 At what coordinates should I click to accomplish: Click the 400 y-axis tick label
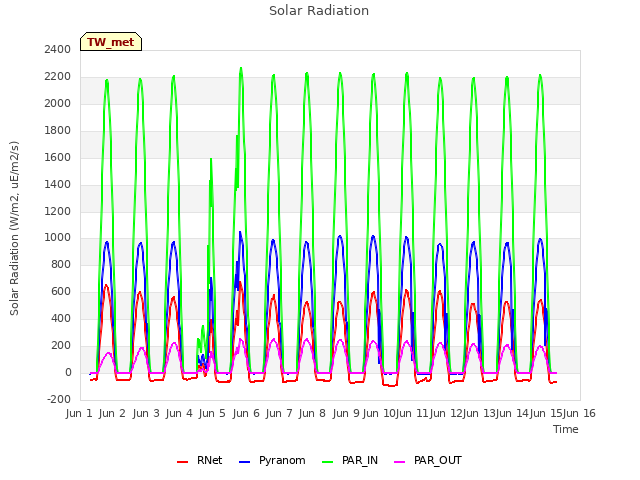[x=61, y=318]
